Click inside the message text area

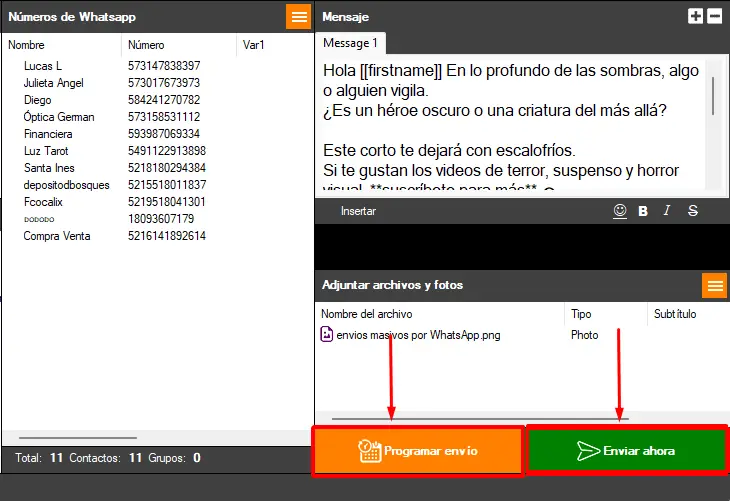pyautogui.click(x=510, y=120)
